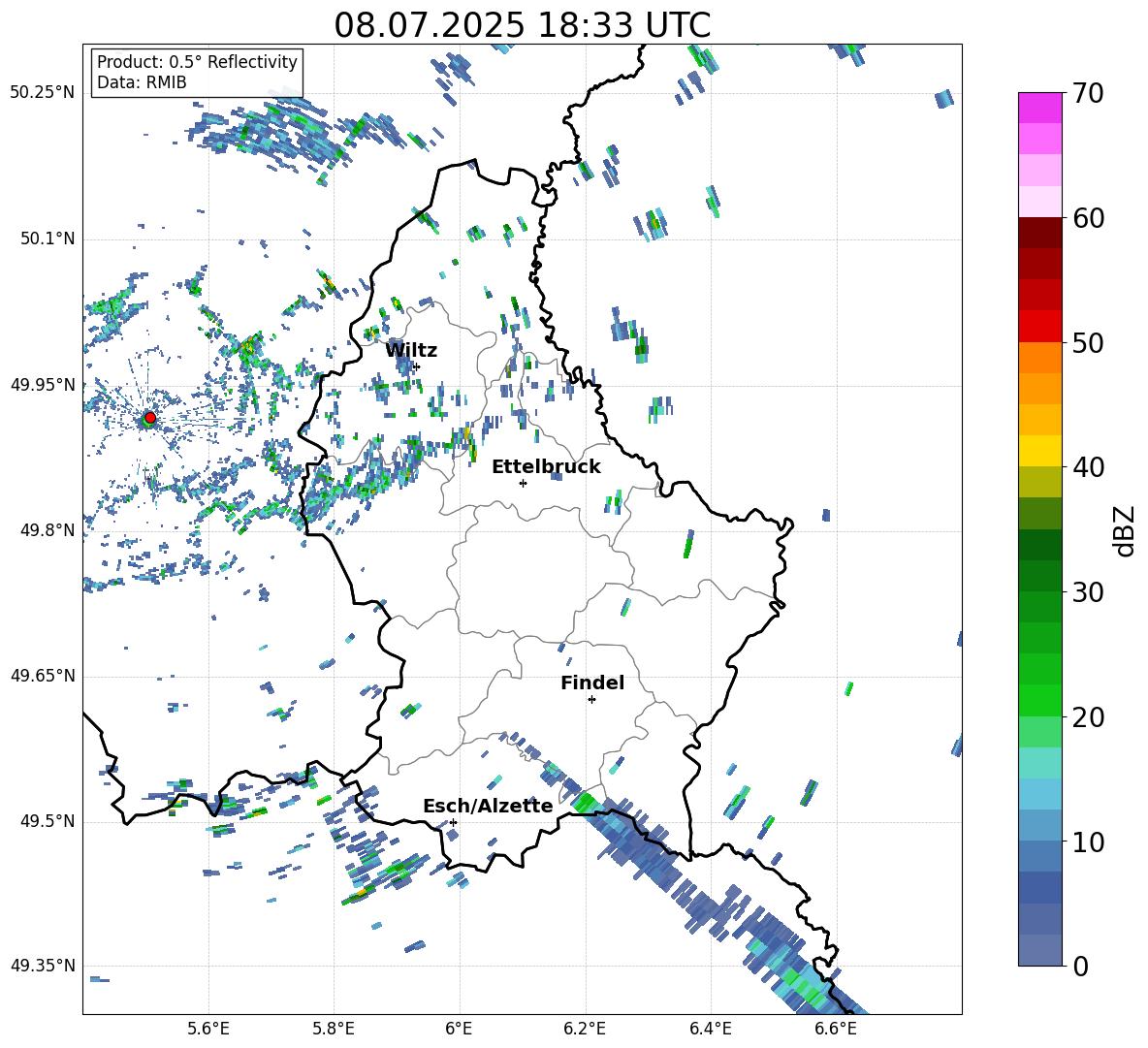This screenshot has width=1148, height=1048.
Task: Click the 6.4°E longitude label
Action: tap(710, 1029)
